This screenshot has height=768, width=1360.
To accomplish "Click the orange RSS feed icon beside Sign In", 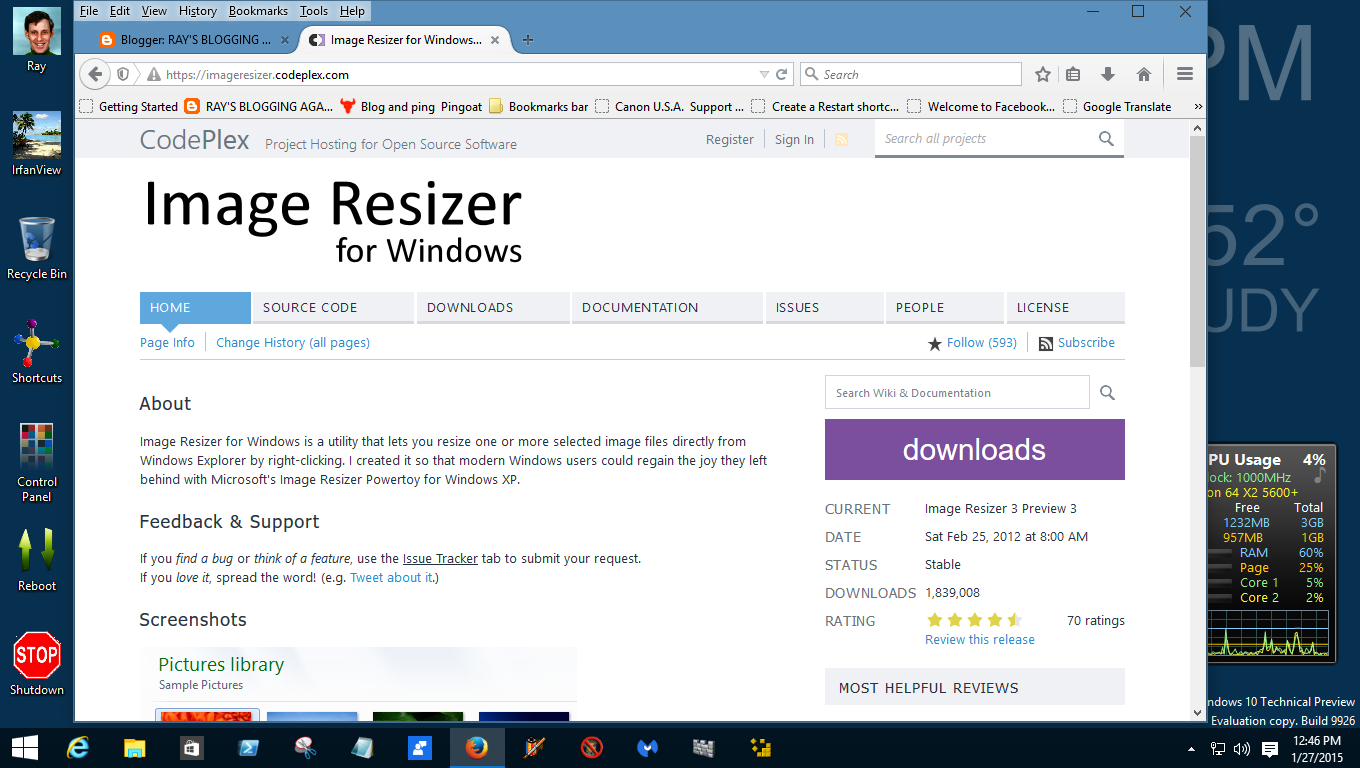I will tap(841, 140).
